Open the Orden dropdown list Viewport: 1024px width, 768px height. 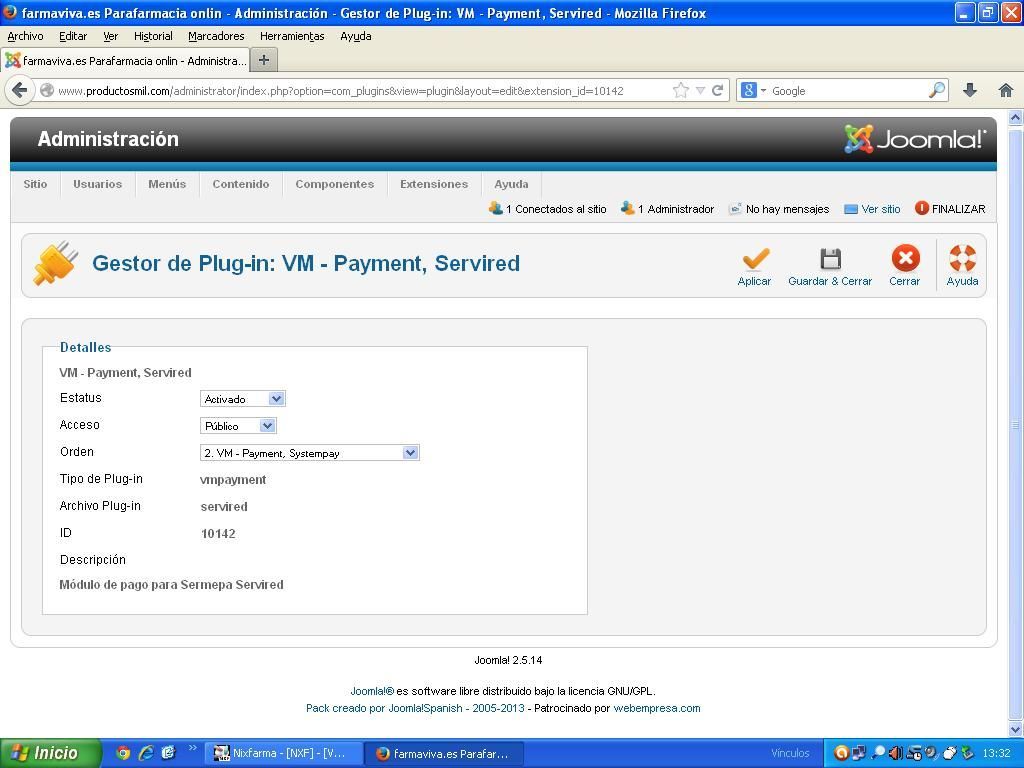pyautogui.click(x=310, y=453)
